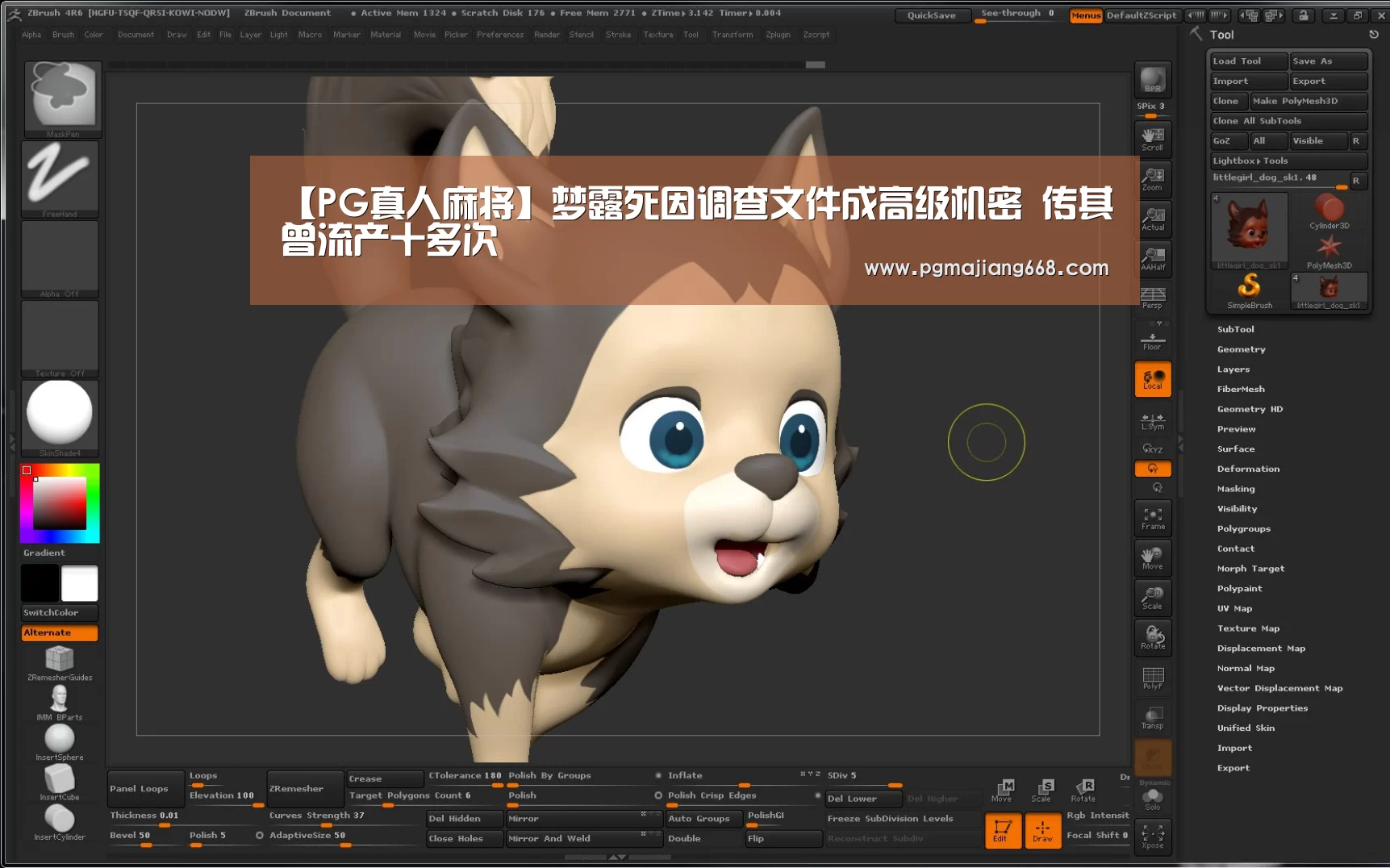The width and height of the screenshot is (1390, 868).
Task: Click the Frame icon
Action: point(1152,518)
